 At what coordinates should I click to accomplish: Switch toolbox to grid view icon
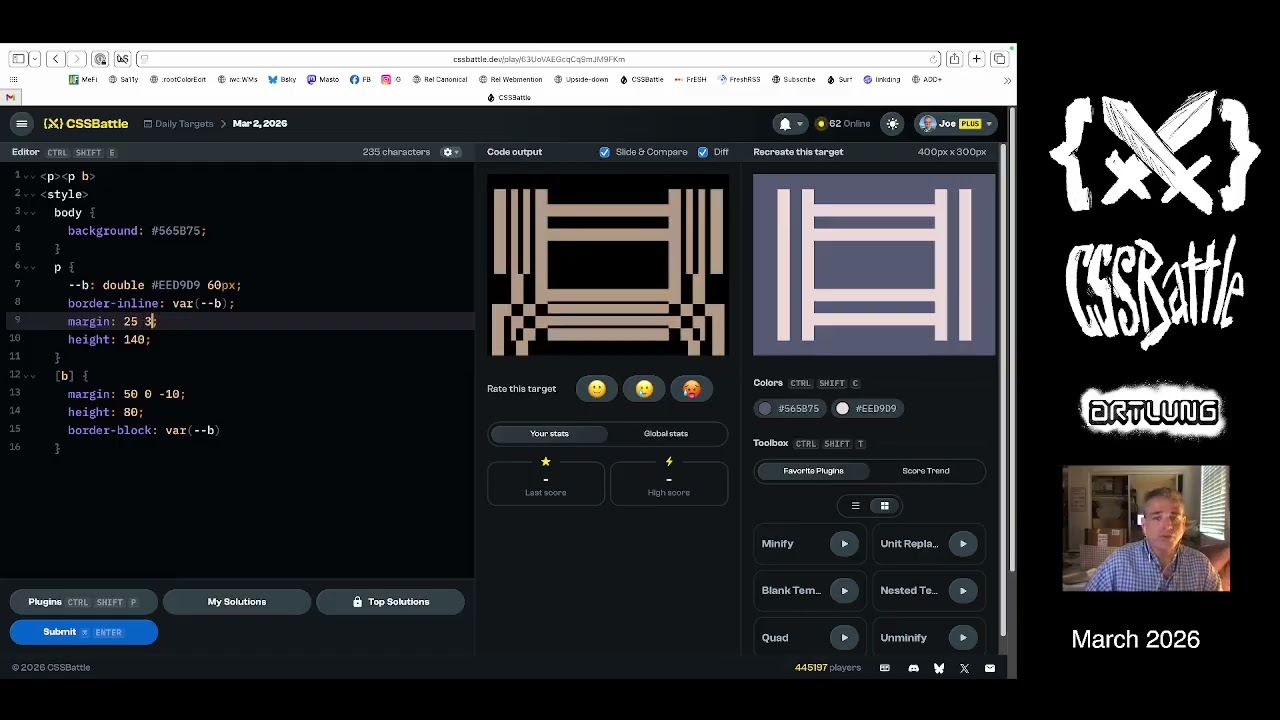pyautogui.click(x=884, y=506)
